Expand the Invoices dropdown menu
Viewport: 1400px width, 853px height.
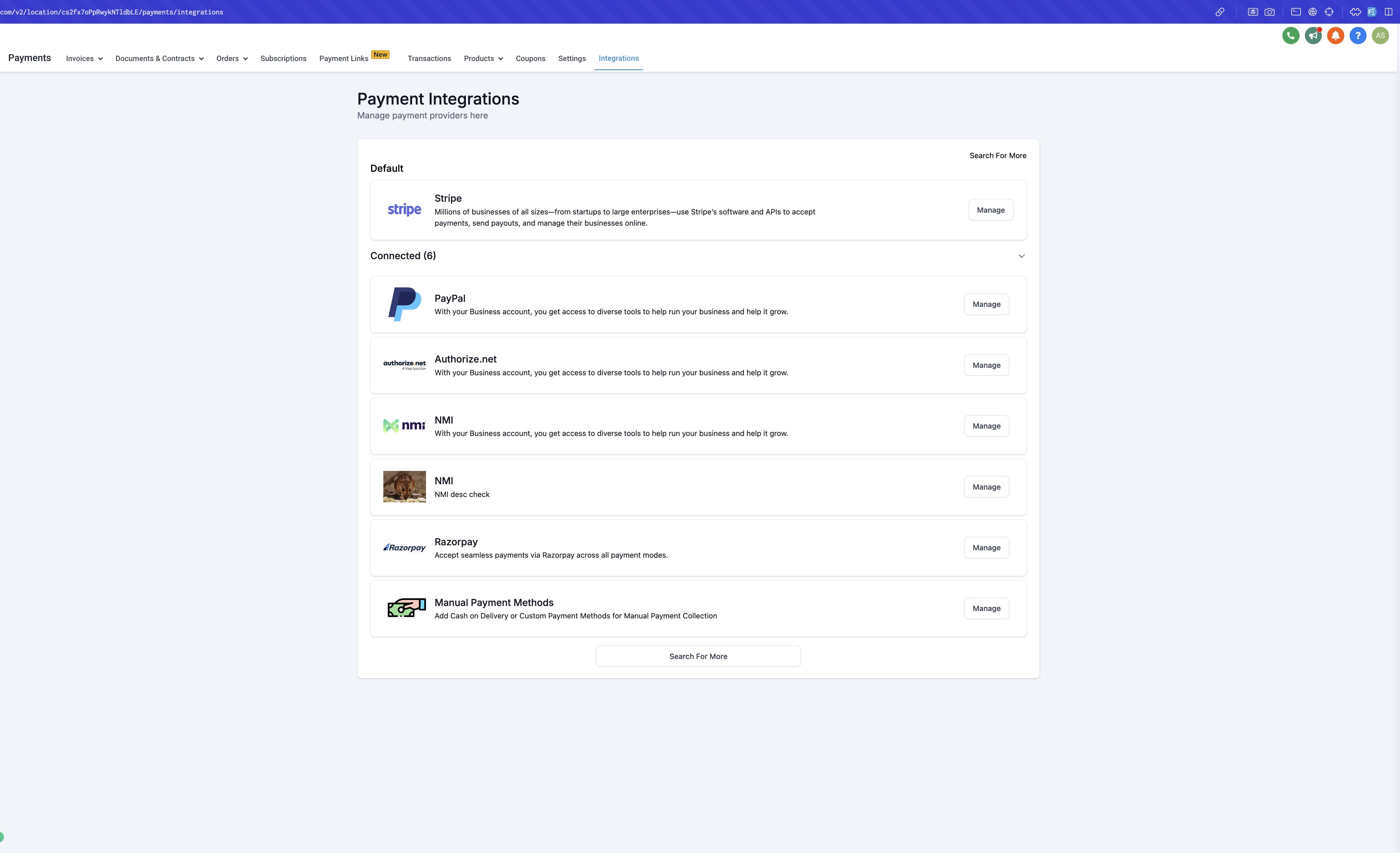click(x=84, y=58)
